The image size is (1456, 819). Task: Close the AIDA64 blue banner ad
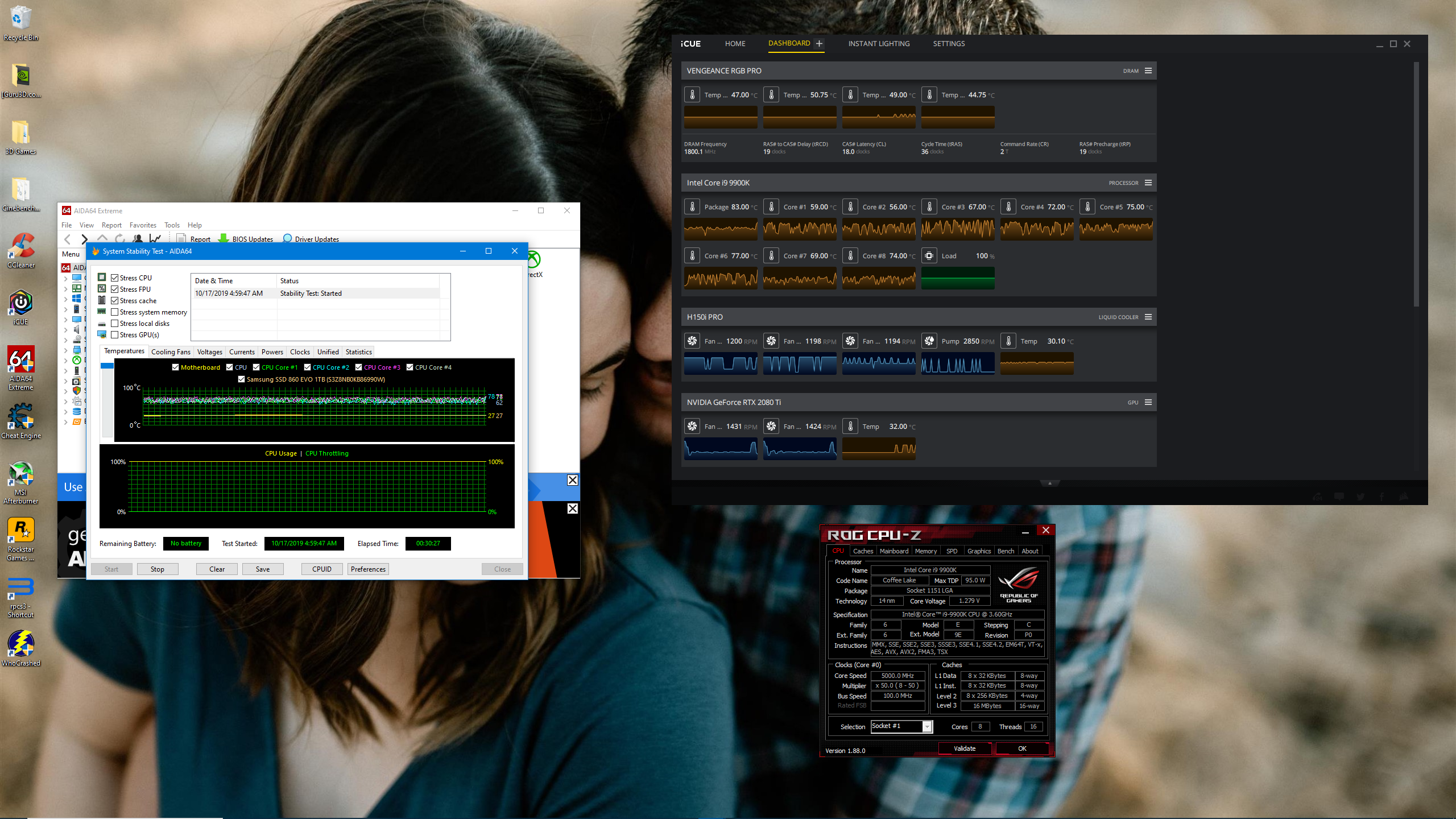[x=573, y=480]
